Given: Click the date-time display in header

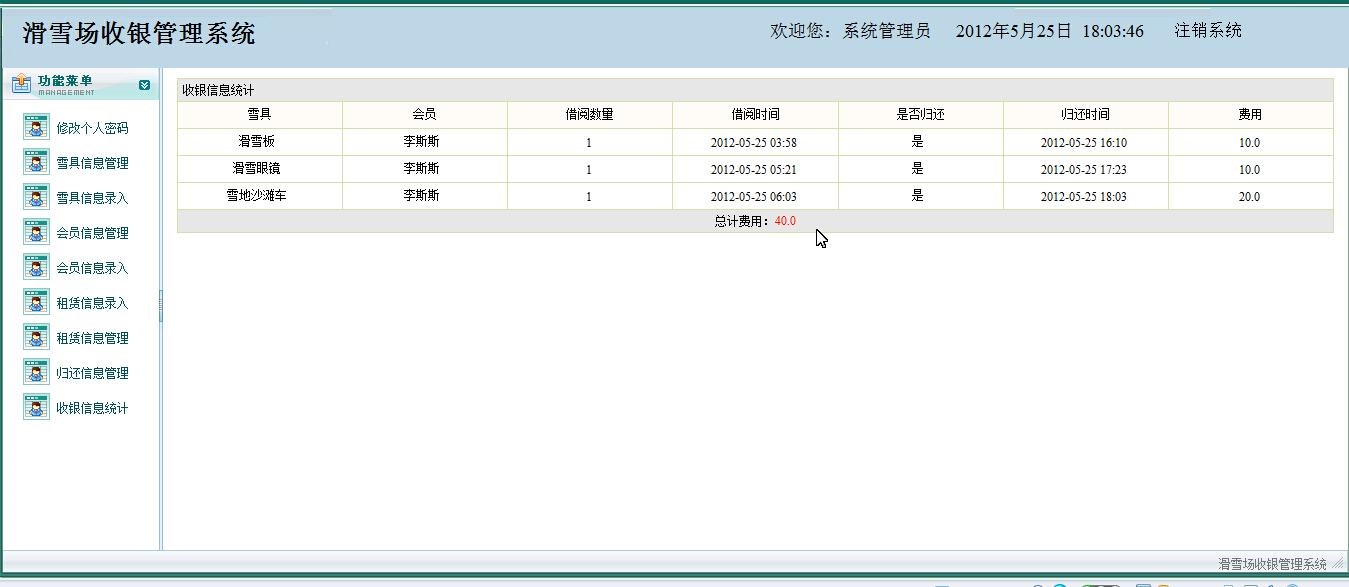Looking at the screenshot, I should [1050, 31].
